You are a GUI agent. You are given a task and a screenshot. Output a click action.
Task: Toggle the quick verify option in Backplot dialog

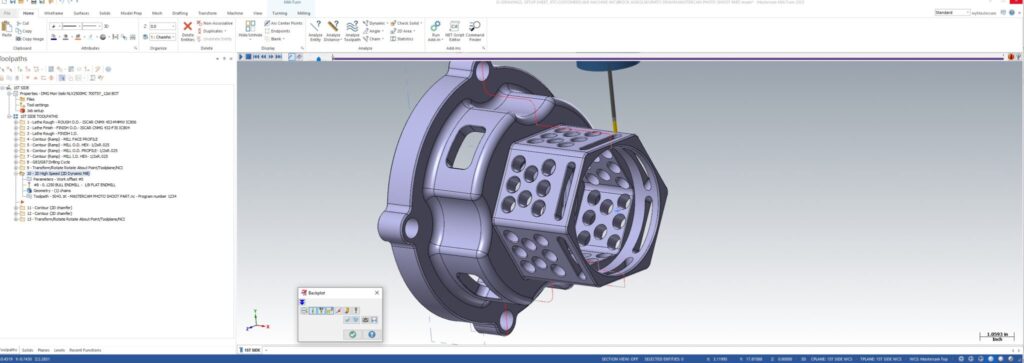coord(347,310)
